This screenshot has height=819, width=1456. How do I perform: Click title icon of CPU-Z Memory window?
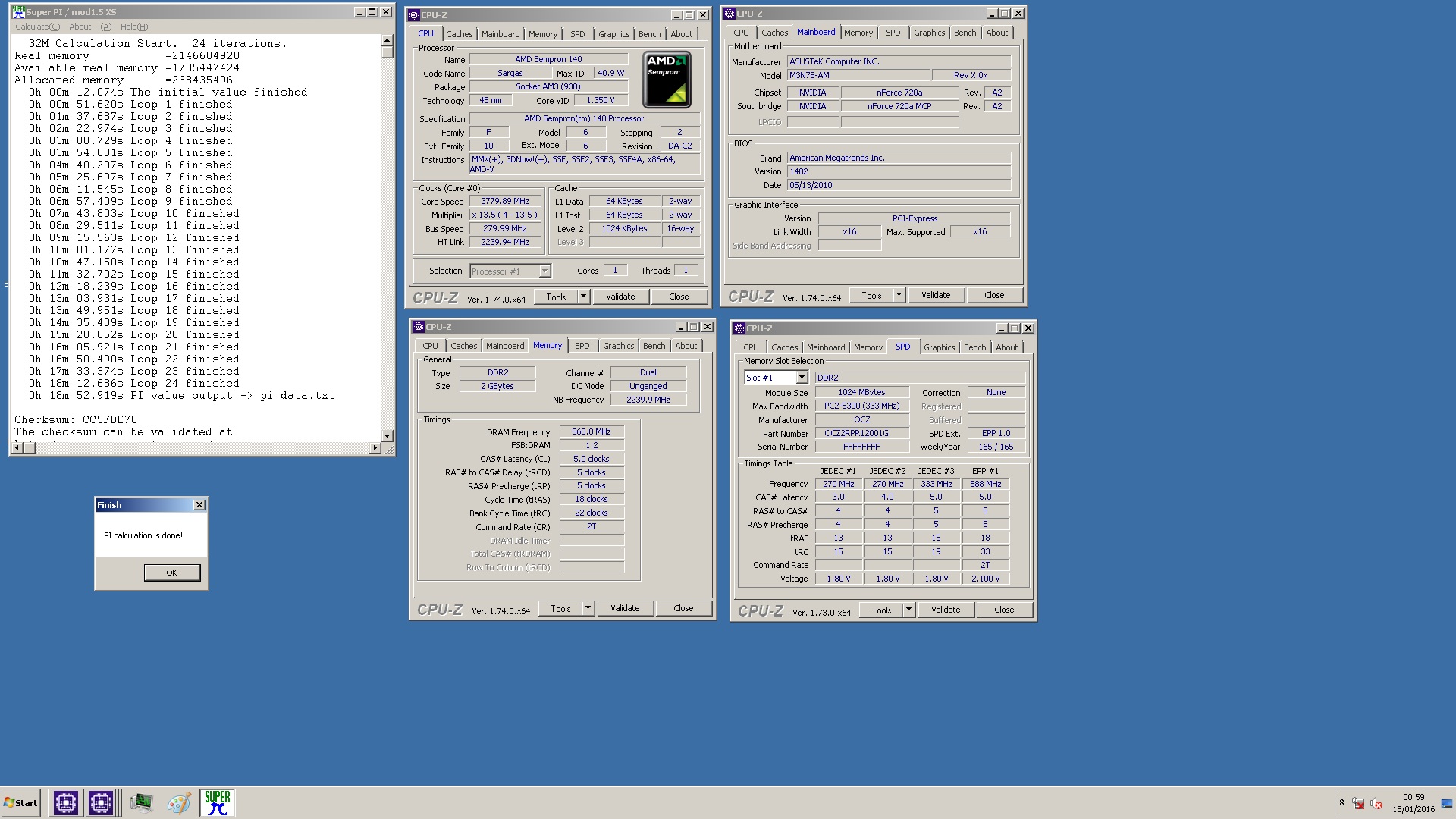pyautogui.click(x=419, y=327)
